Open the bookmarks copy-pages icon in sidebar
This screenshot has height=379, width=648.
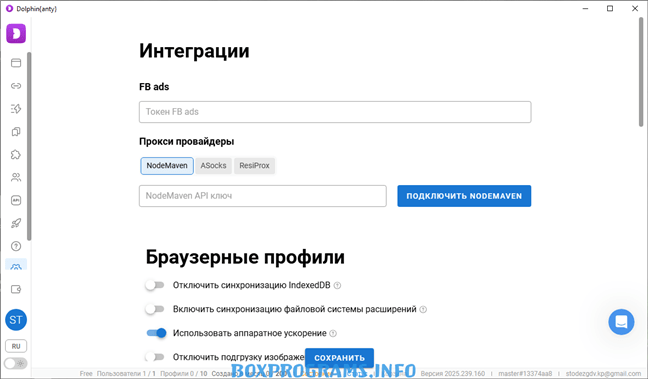[16, 132]
